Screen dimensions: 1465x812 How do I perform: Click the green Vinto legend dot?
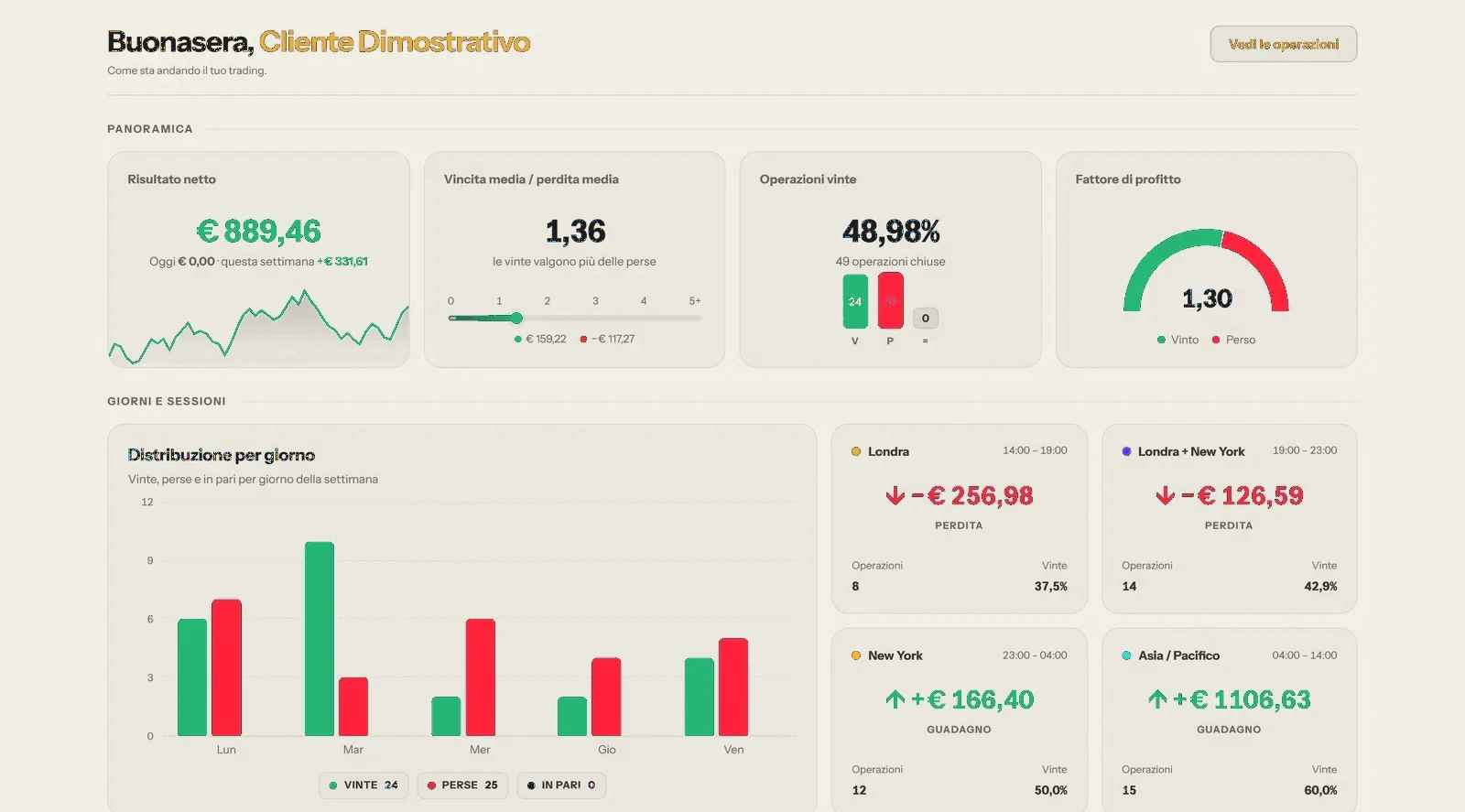1161,340
